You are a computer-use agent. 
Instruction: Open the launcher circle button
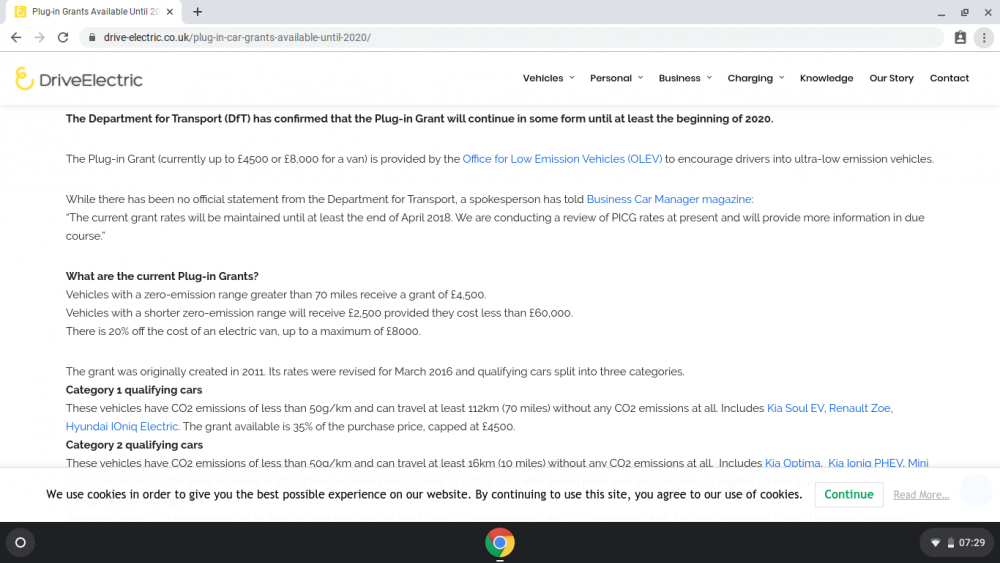click(x=20, y=543)
